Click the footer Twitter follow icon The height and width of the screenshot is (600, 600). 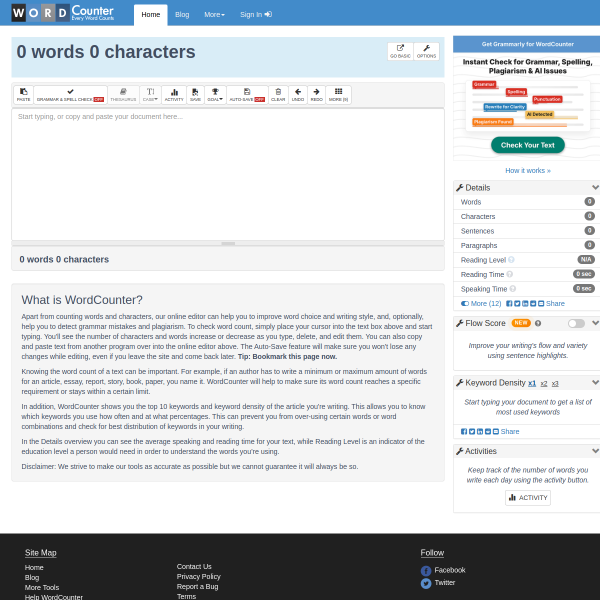pyautogui.click(x=426, y=583)
